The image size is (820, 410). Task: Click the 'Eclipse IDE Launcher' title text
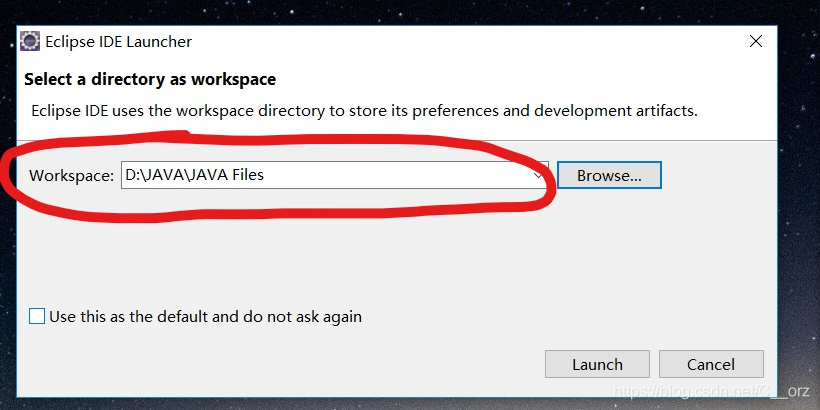pyautogui.click(x=119, y=41)
